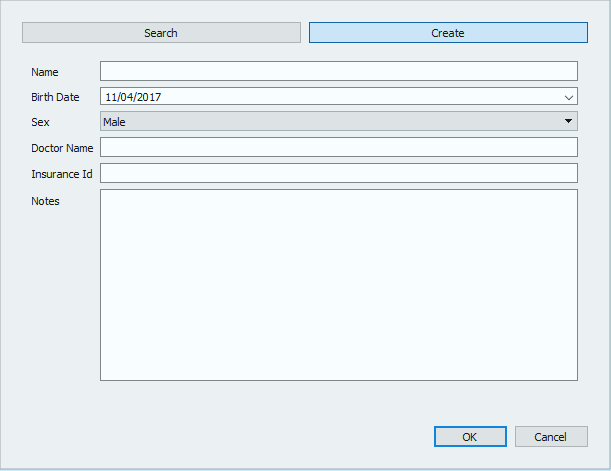Click the Name label text

(x=45, y=72)
